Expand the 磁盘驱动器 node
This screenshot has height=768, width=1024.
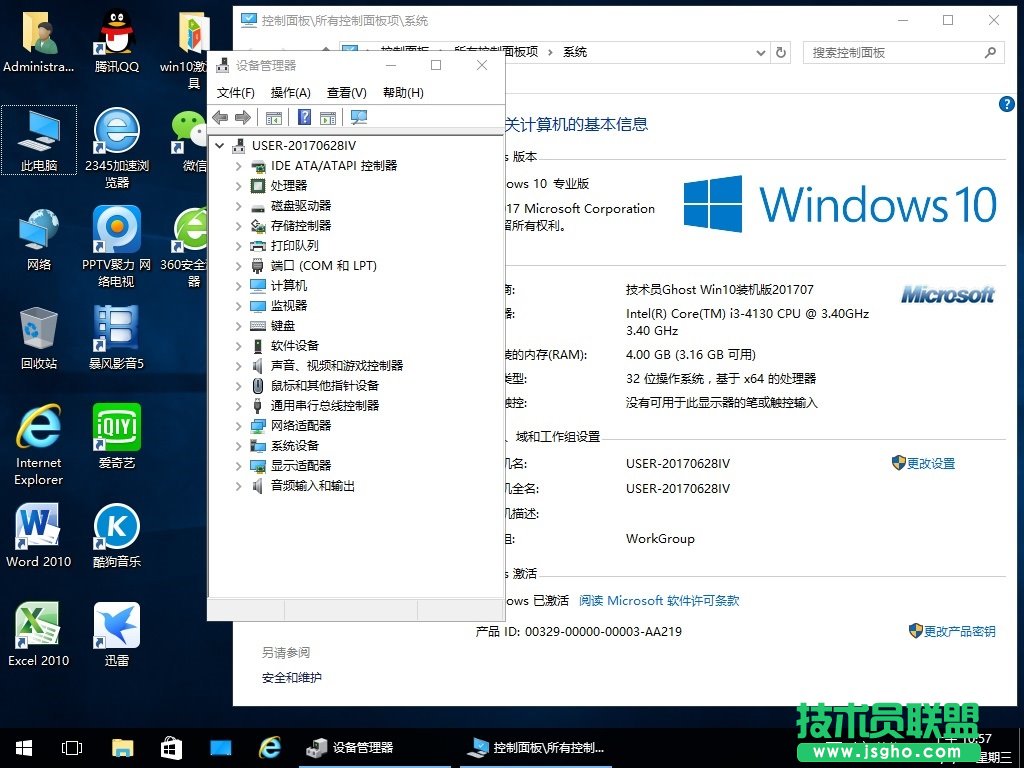point(238,206)
